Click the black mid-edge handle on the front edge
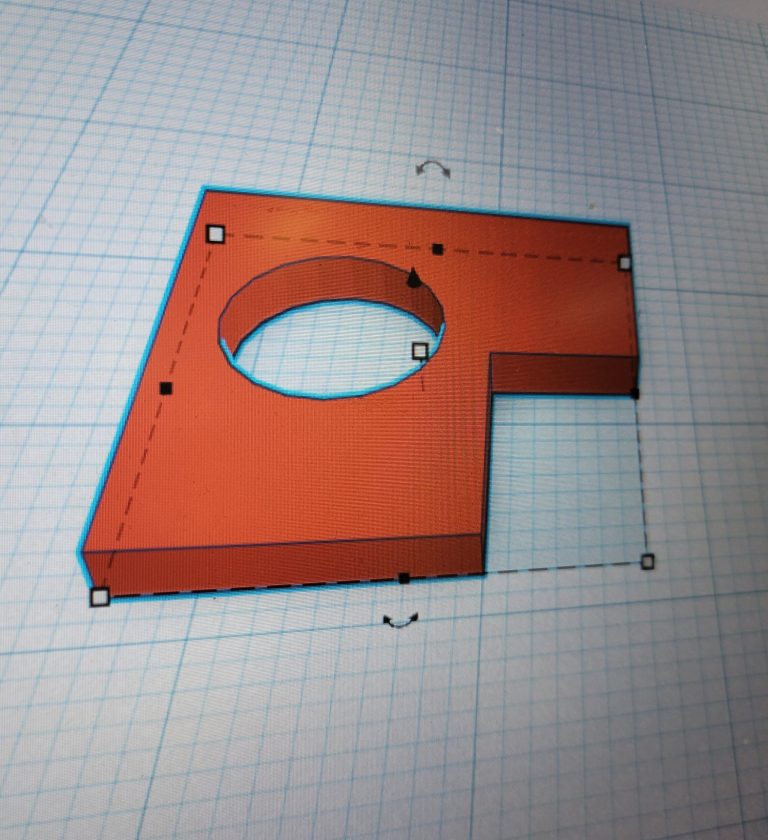768x840 pixels. pyautogui.click(x=404, y=578)
